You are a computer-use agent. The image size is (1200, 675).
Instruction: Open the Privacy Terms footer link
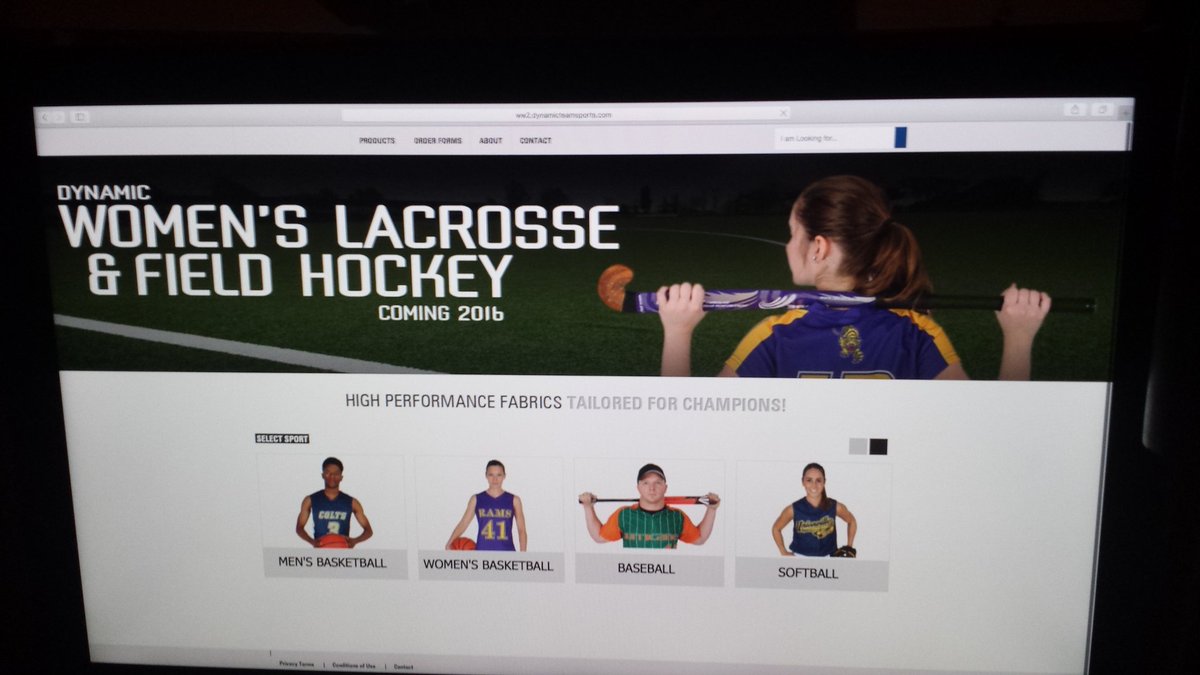pos(297,664)
